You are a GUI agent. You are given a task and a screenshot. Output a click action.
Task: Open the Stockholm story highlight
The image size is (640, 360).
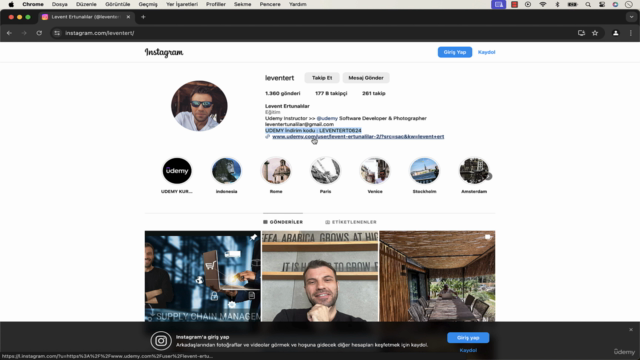[424, 171]
